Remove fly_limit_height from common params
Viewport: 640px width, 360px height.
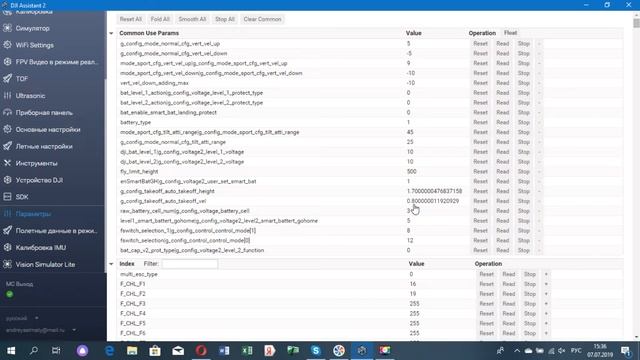coord(539,171)
